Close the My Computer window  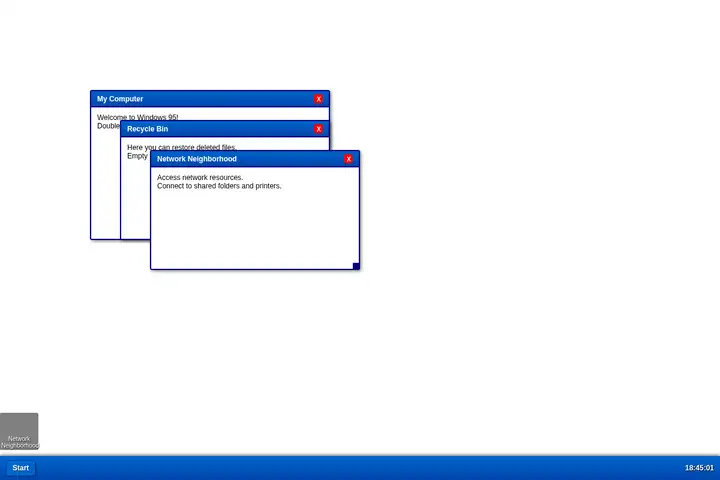318,99
